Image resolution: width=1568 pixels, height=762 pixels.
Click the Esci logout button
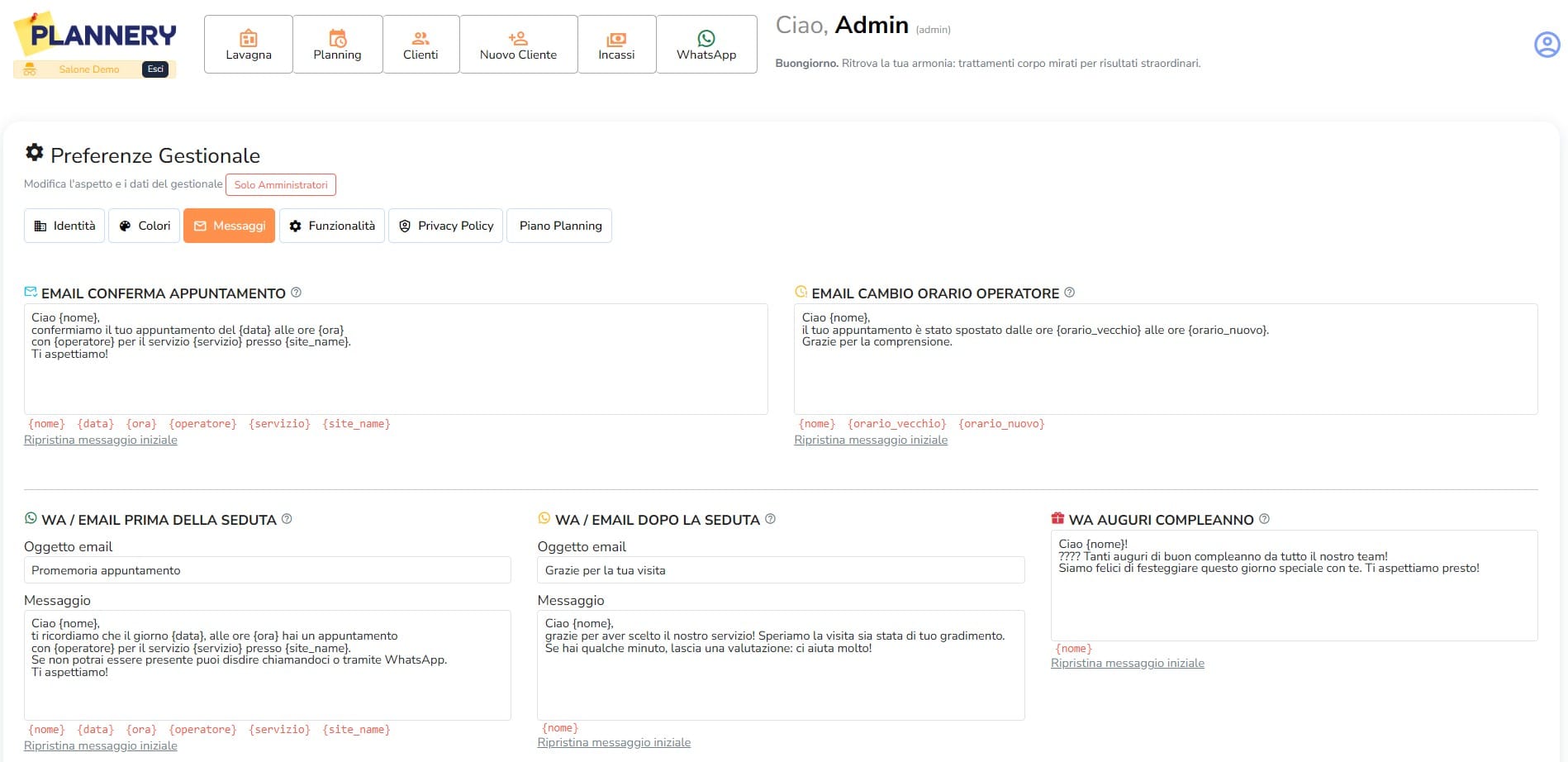click(x=155, y=69)
